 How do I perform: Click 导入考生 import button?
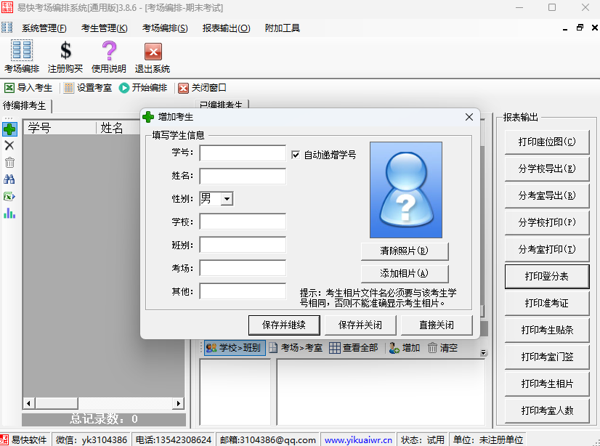(29, 87)
